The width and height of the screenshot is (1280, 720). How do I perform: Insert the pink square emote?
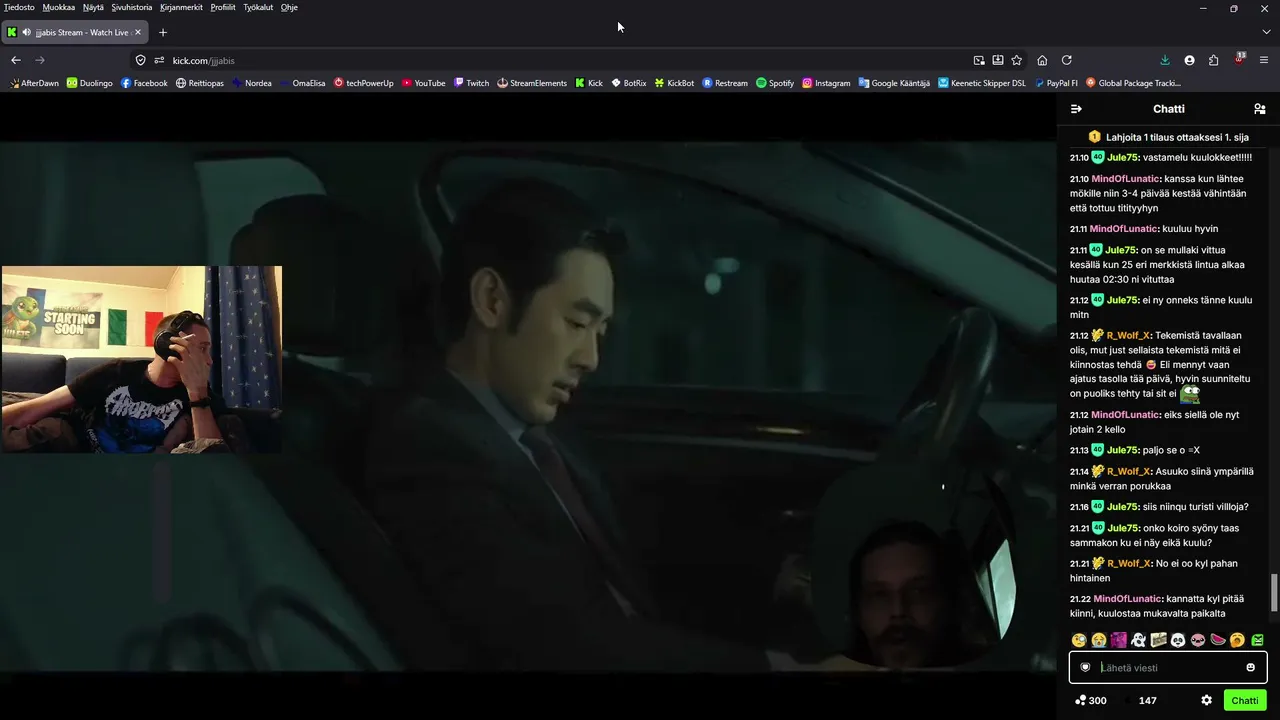click(x=1119, y=640)
